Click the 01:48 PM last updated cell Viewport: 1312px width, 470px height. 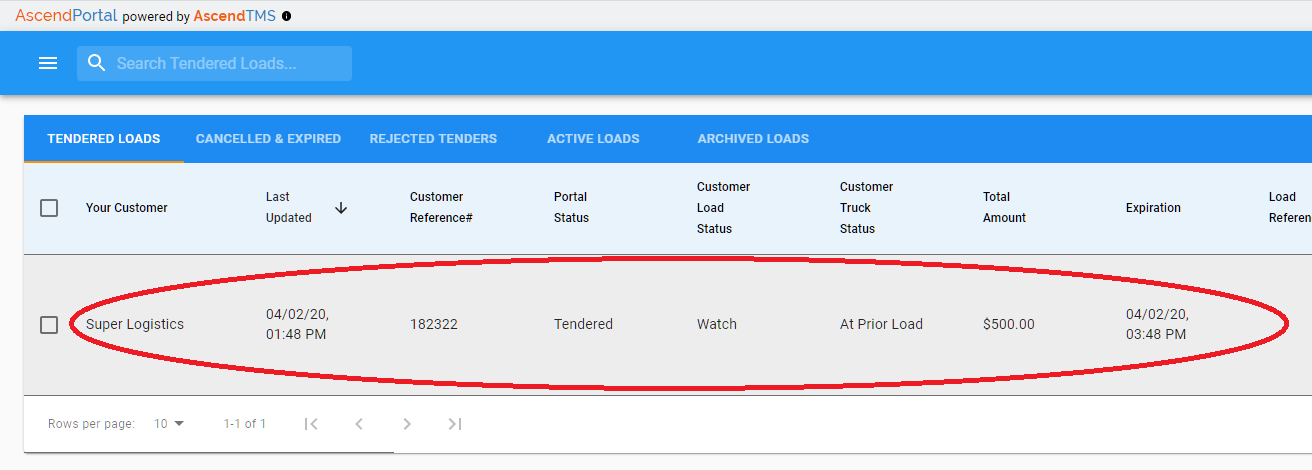pyautogui.click(x=297, y=324)
